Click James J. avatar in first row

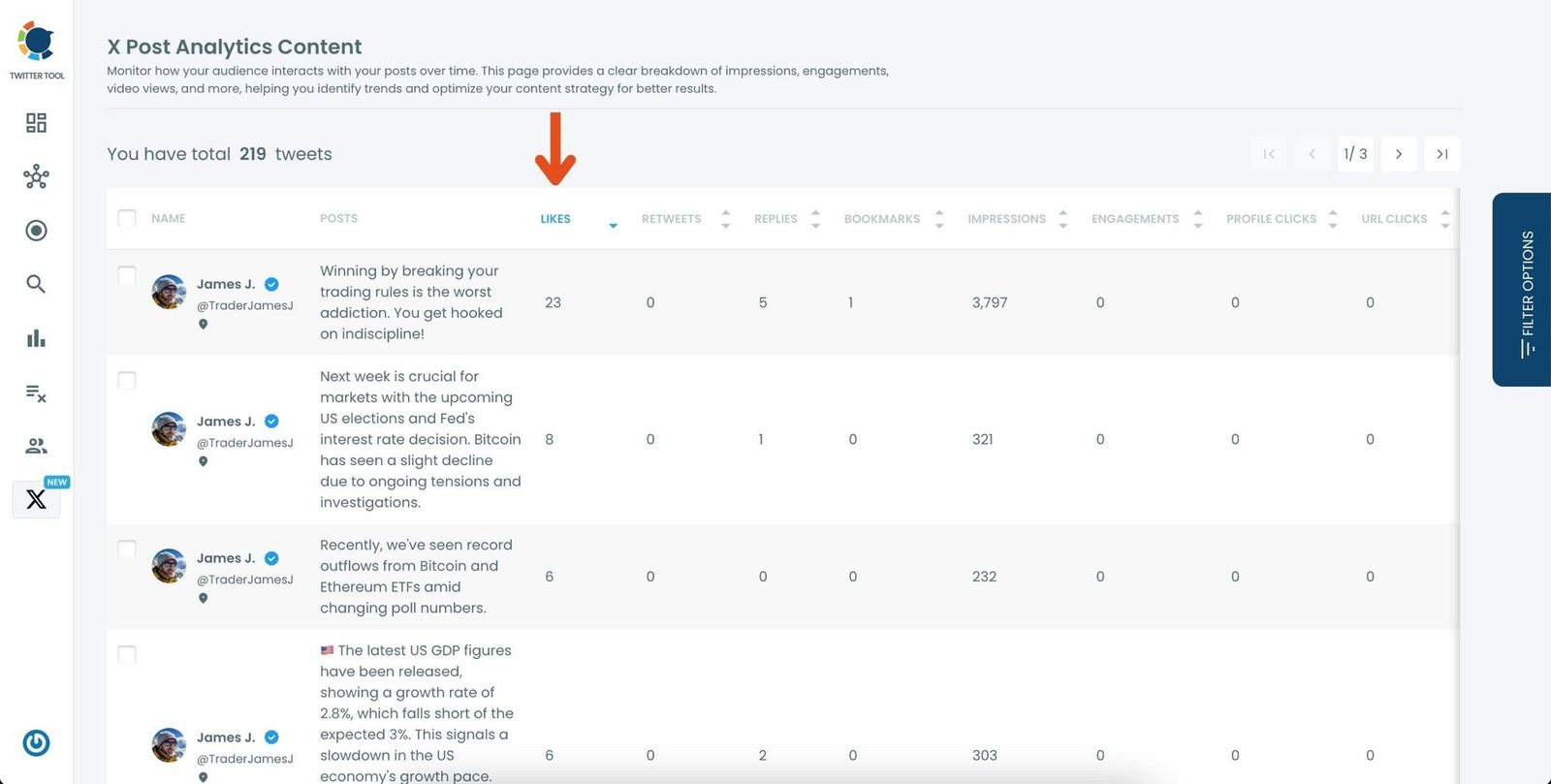(169, 292)
